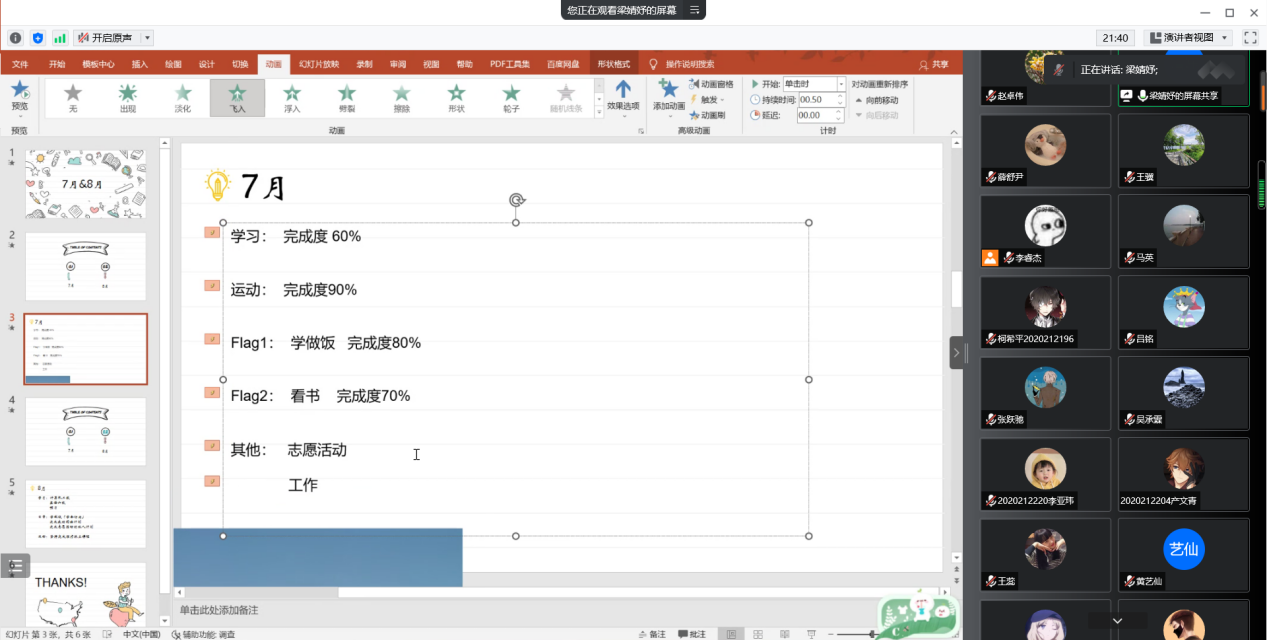Open the 插入 ribbon tab

click(x=140, y=64)
